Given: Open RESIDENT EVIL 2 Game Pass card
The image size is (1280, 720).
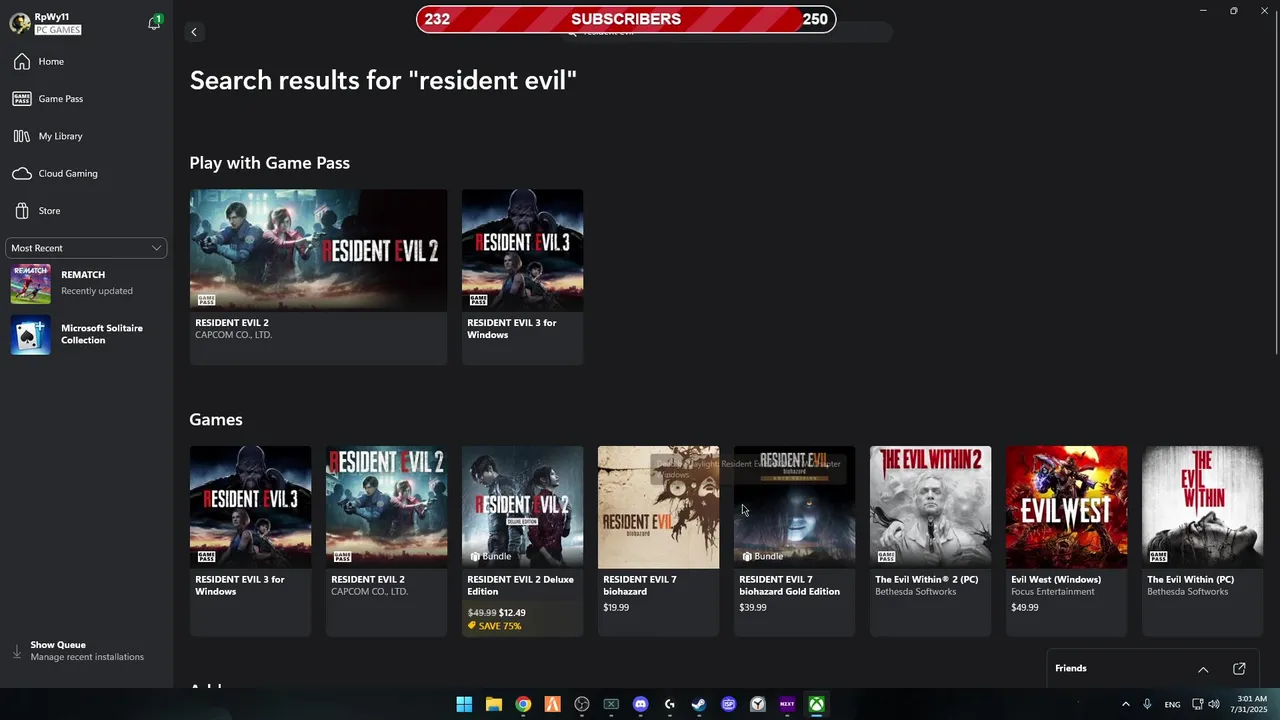Looking at the screenshot, I should [x=318, y=277].
